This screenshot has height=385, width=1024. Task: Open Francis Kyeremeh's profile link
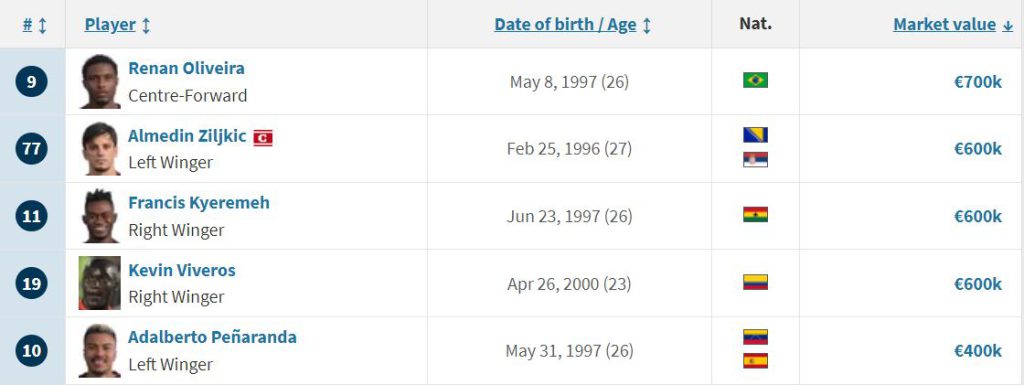(x=199, y=203)
